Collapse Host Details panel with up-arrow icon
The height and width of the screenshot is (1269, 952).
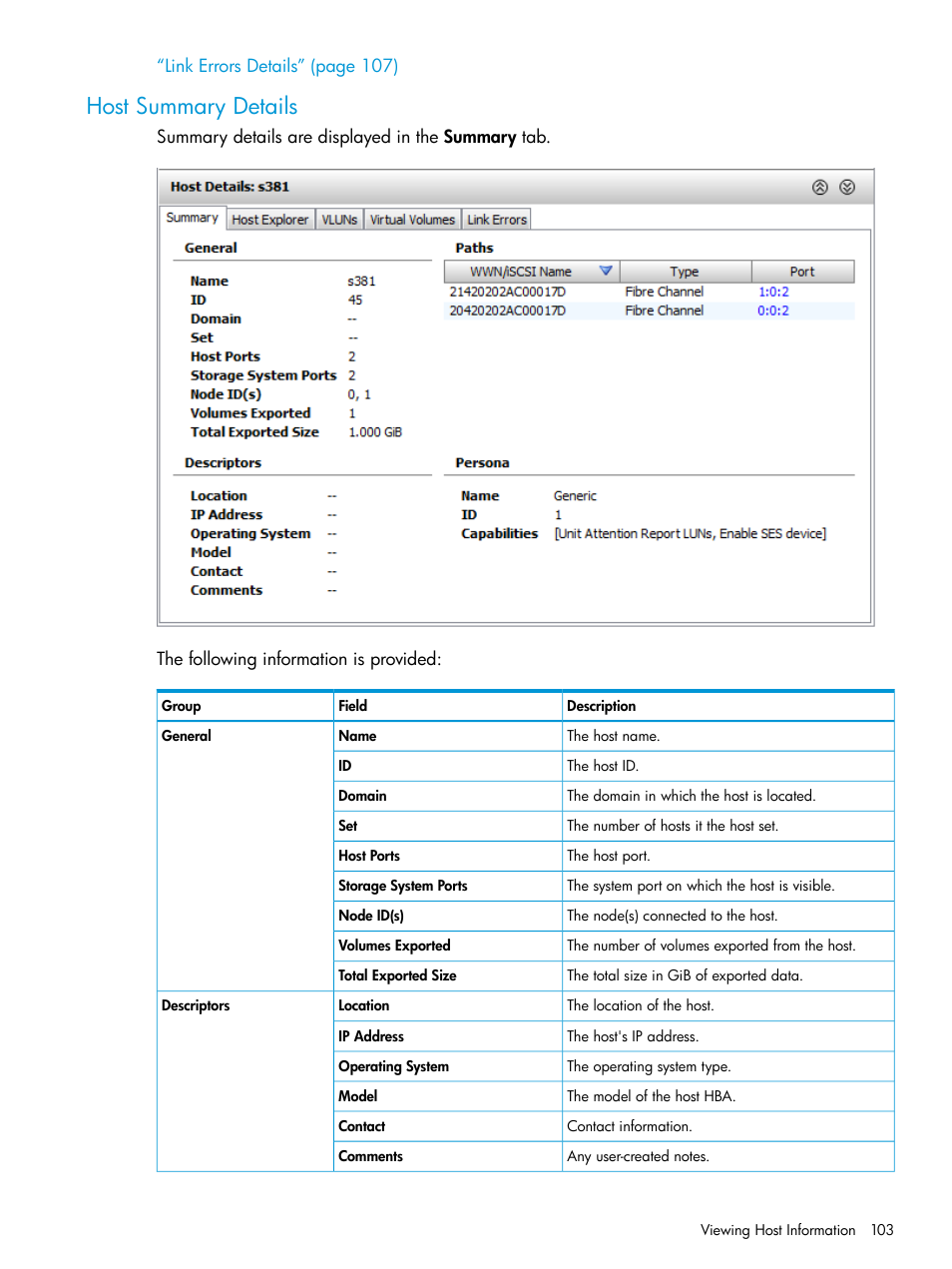coord(819,187)
